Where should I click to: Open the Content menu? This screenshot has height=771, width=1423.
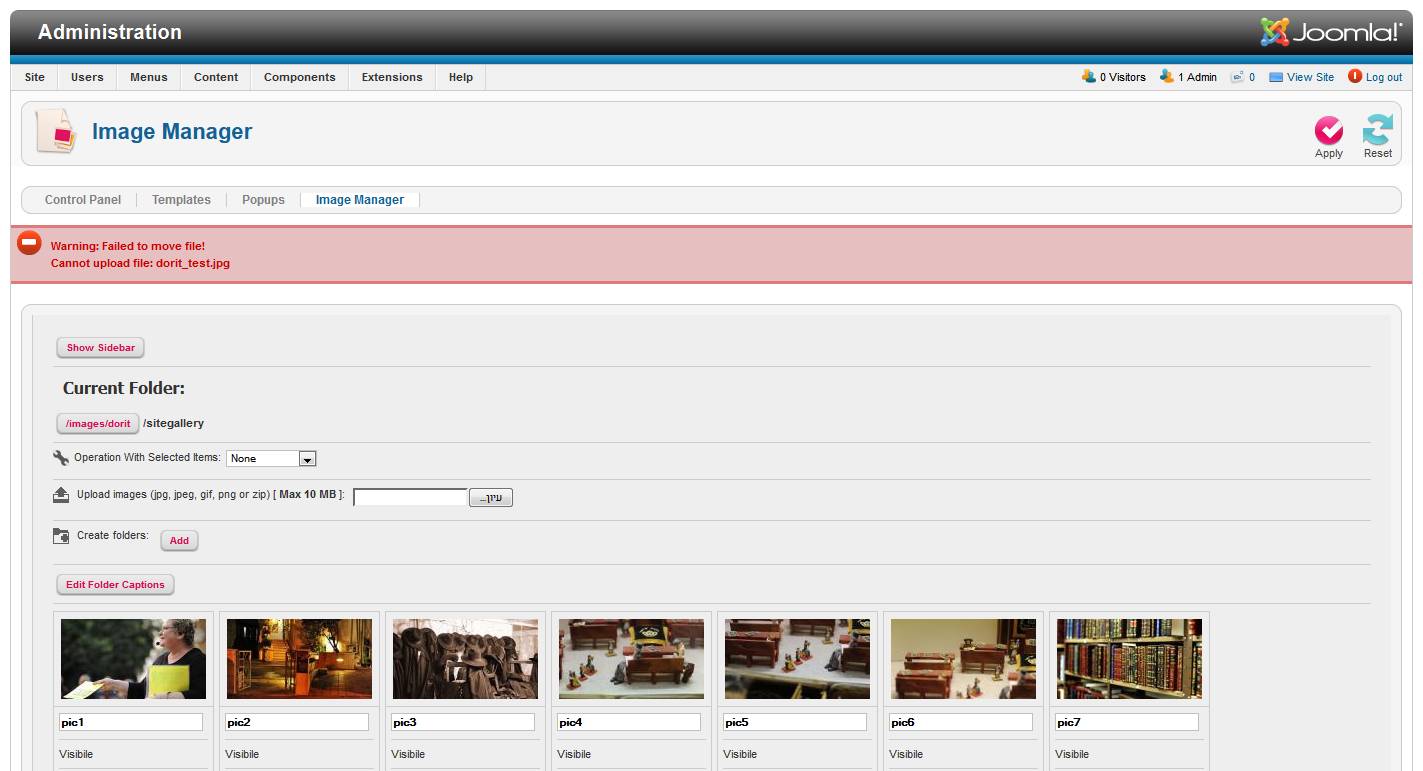coord(216,77)
